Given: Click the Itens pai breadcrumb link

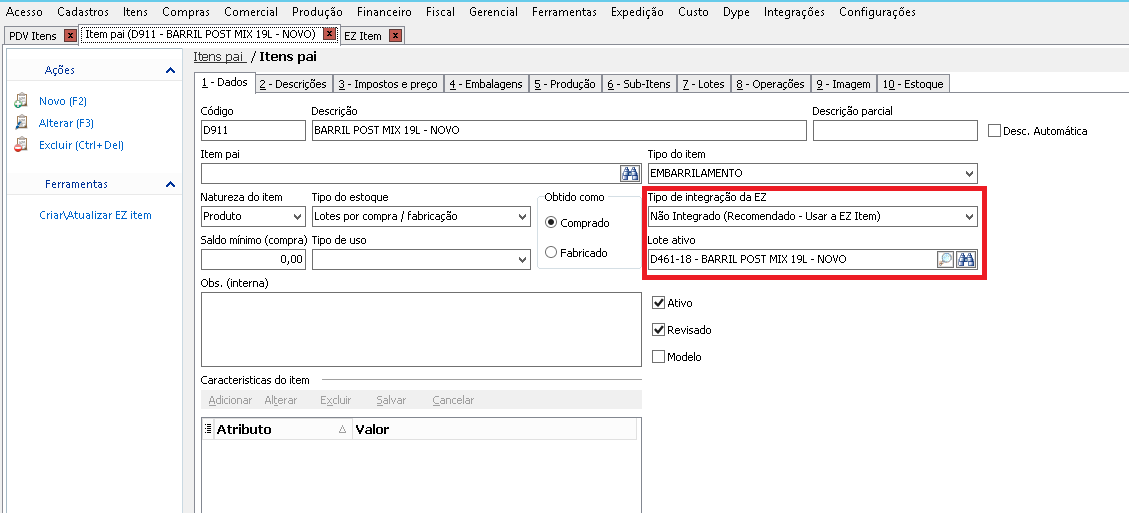Looking at the screenshot, I should coord(220,57).
